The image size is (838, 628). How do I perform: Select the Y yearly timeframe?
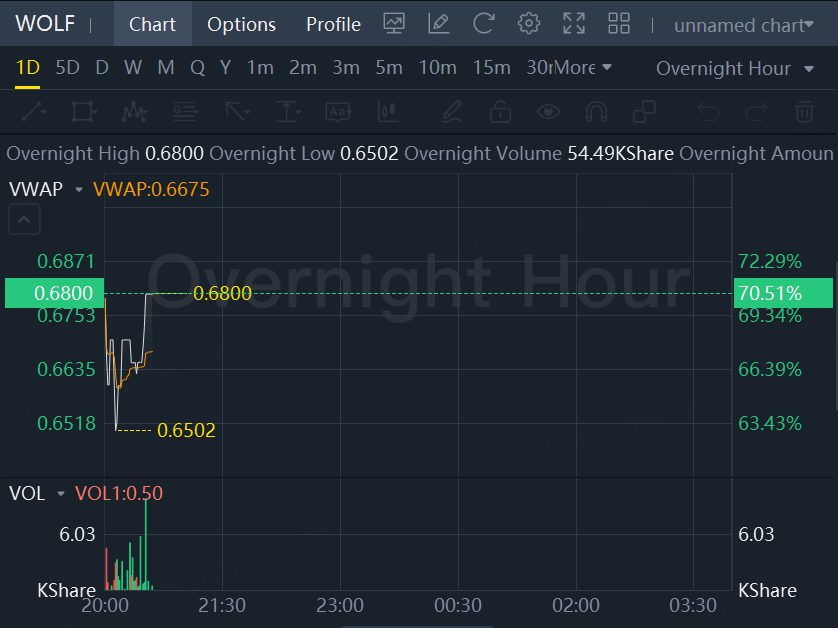226,68
